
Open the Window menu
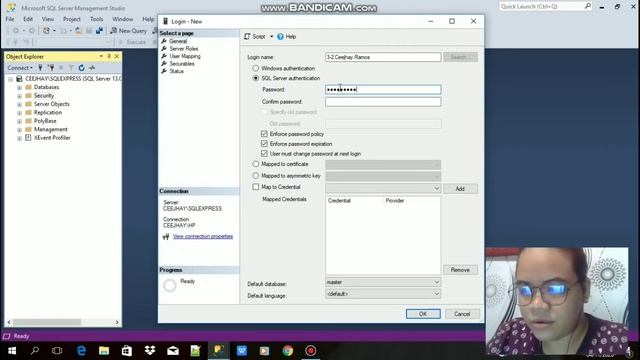pos(122,19)
